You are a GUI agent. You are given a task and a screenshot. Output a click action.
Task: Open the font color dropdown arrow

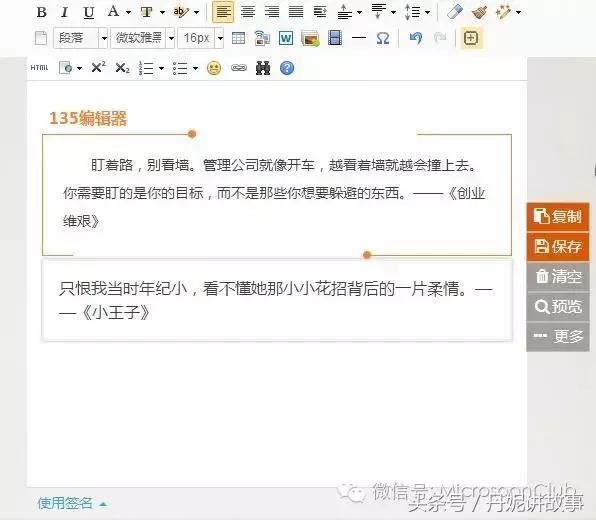click(128, 13)
